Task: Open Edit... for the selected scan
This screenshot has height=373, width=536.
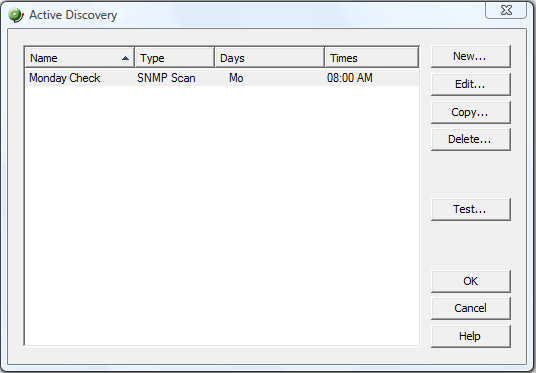Action: 471,84
